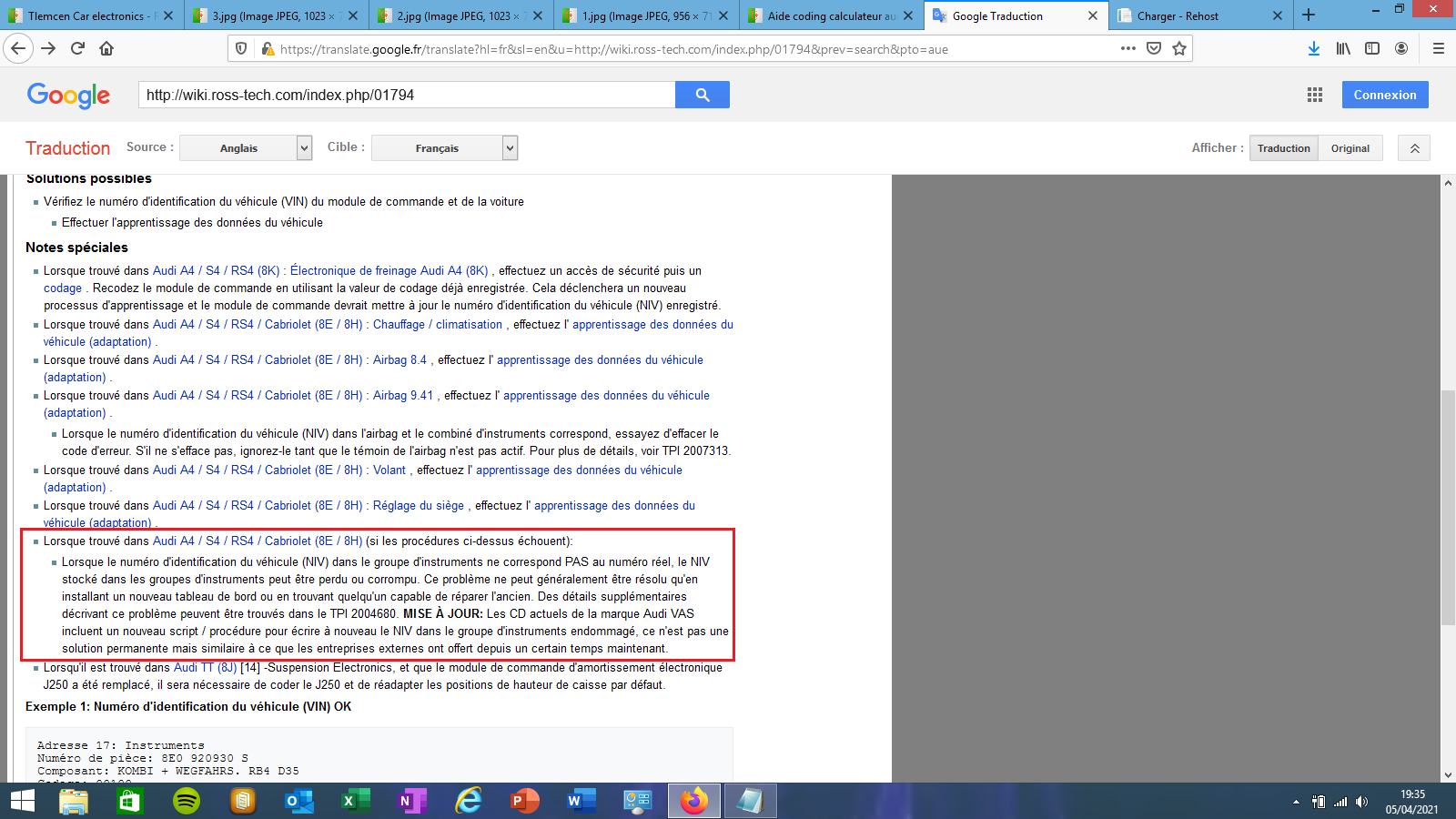Open the Audi TT (8J) link

coord(205,667)
